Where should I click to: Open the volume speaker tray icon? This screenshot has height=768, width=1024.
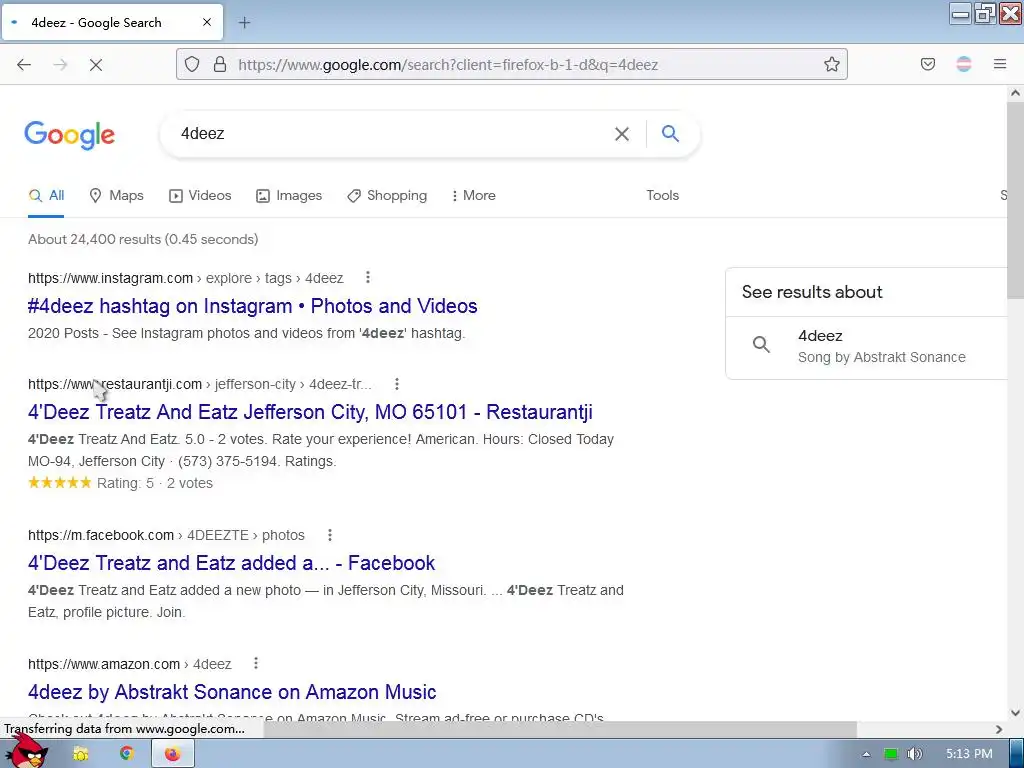coord(914,754)
